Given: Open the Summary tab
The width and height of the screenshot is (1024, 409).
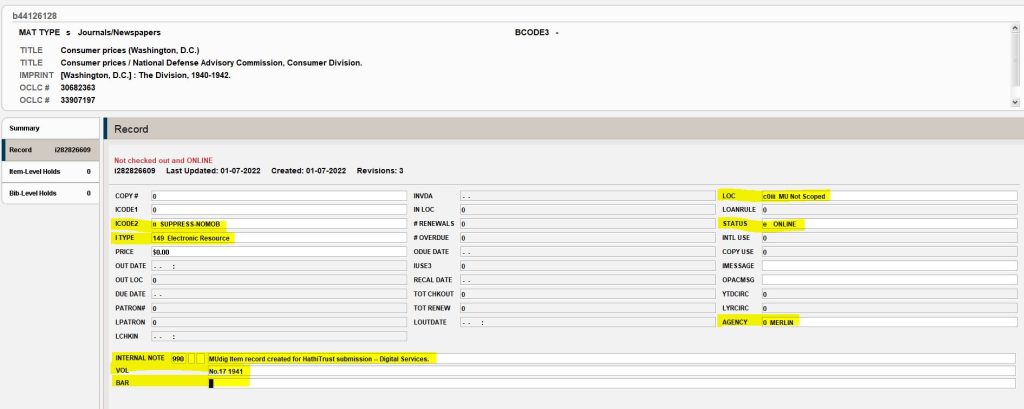Looking at the screenshot, I should (50, 128).
